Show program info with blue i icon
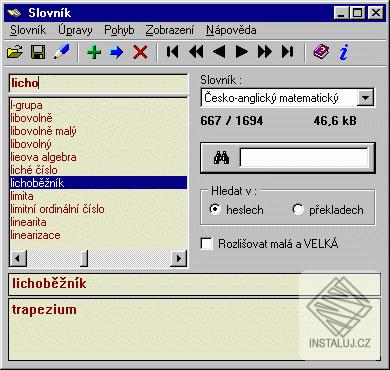 [x=344, y=52]
